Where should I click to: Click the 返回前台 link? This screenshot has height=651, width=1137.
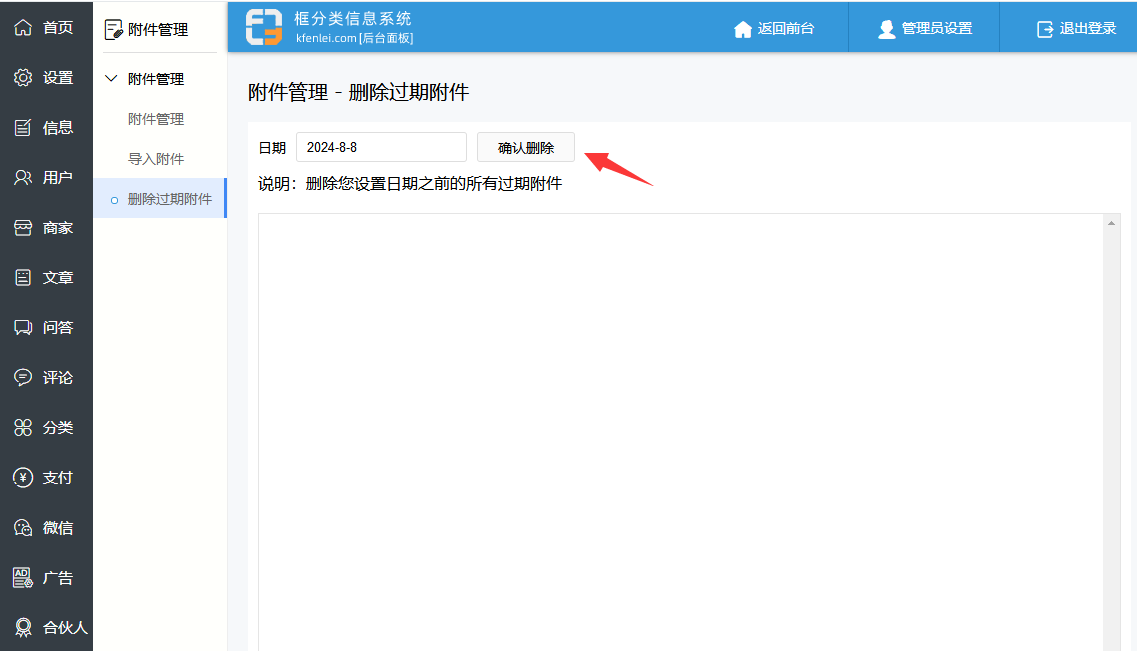pyautogui.click(x=774, y=29)
